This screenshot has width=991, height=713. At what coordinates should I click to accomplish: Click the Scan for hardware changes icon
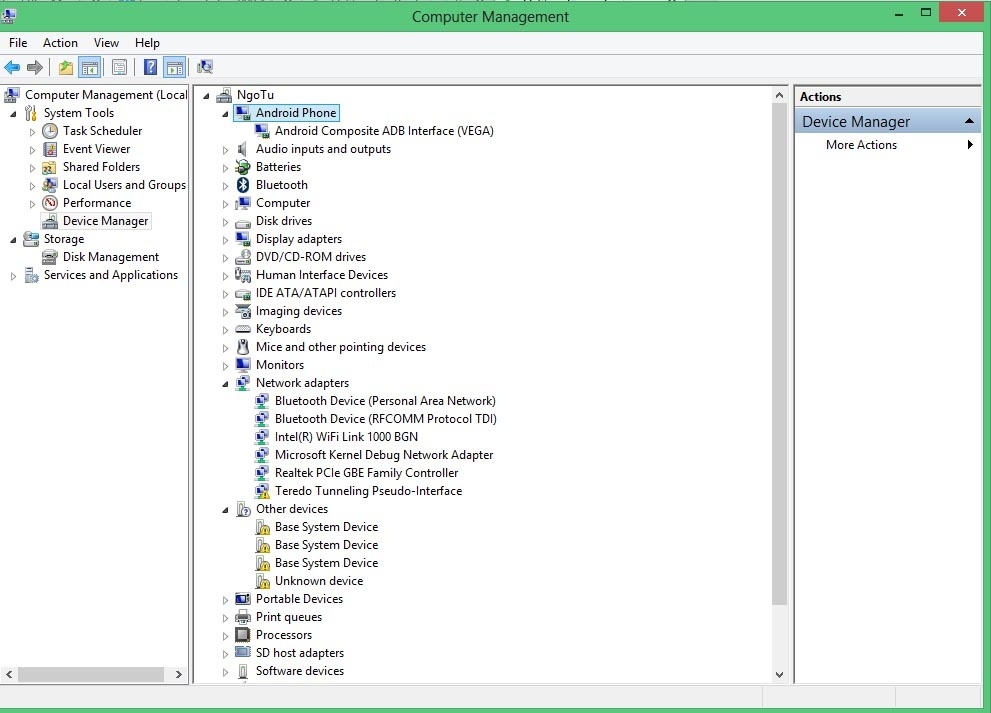205,67
